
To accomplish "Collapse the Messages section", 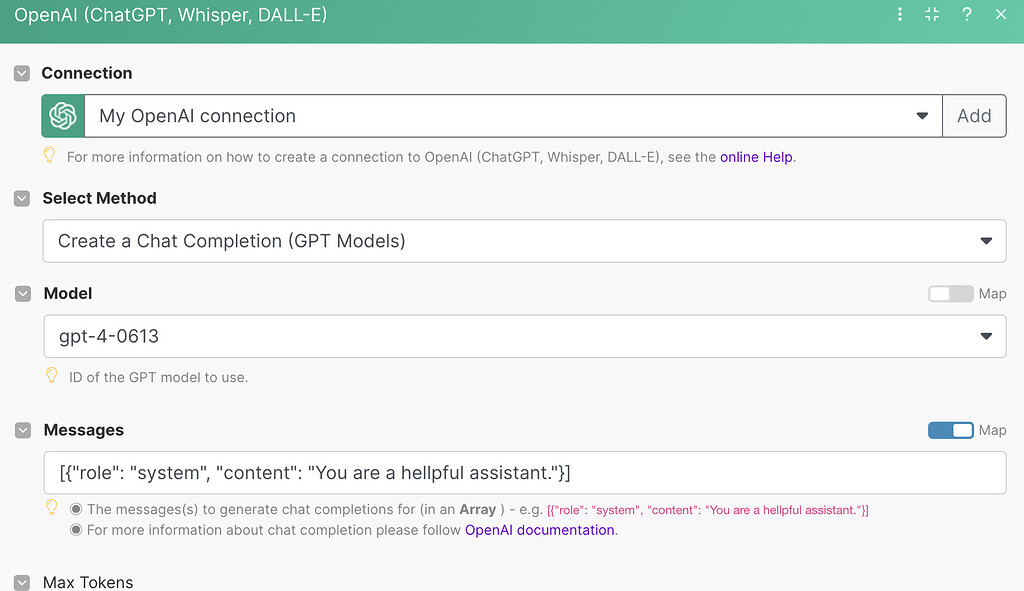I will [x=21, y=430].
